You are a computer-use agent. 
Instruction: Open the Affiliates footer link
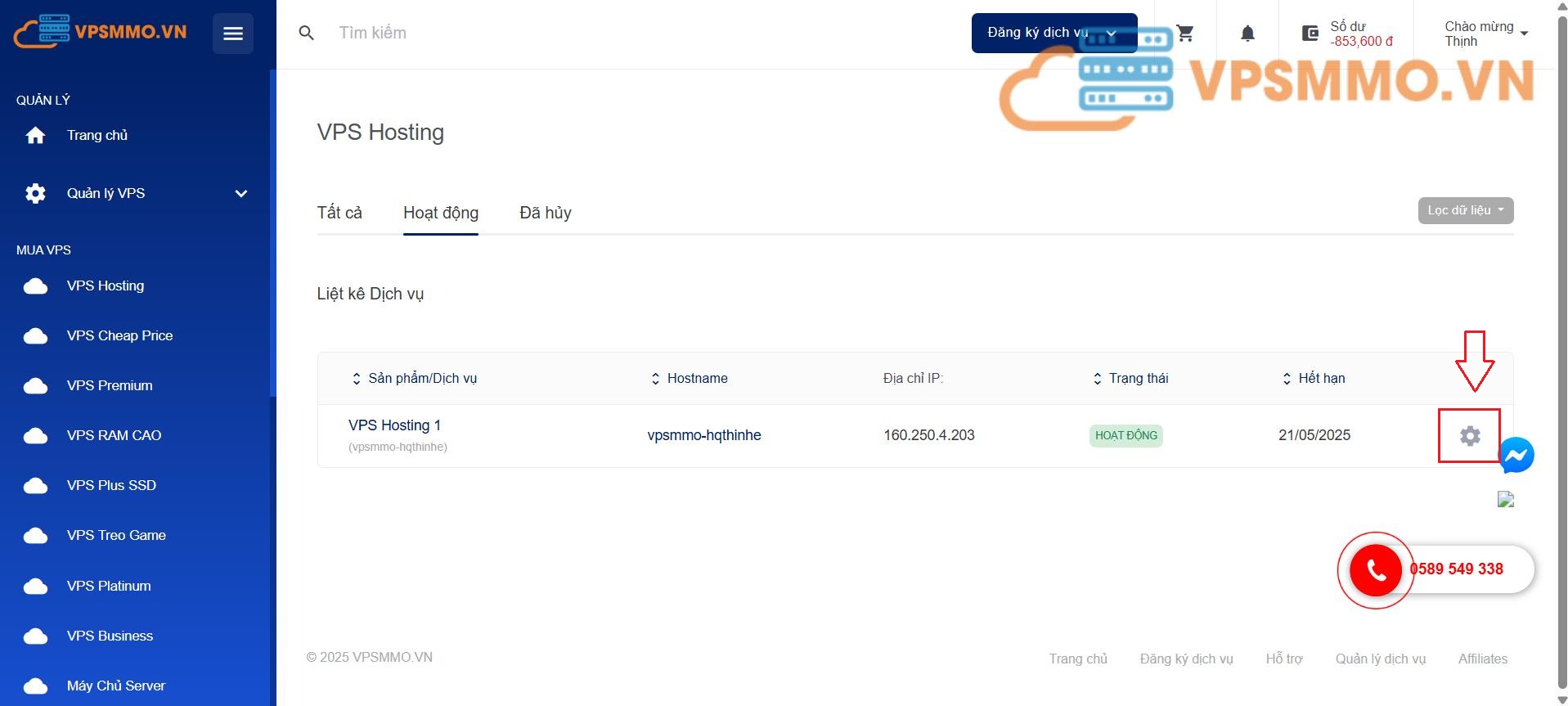point(1482,659)
